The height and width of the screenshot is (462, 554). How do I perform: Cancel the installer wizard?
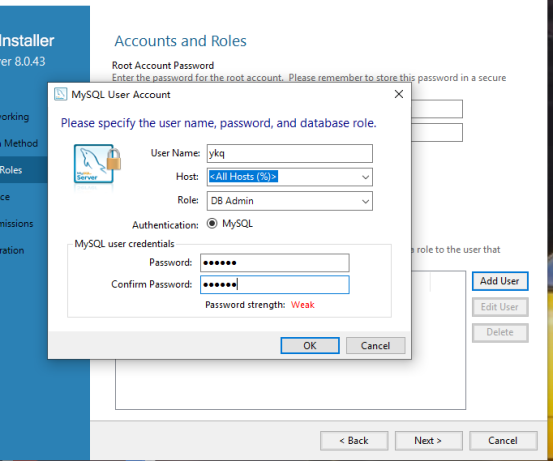[503, 440]
